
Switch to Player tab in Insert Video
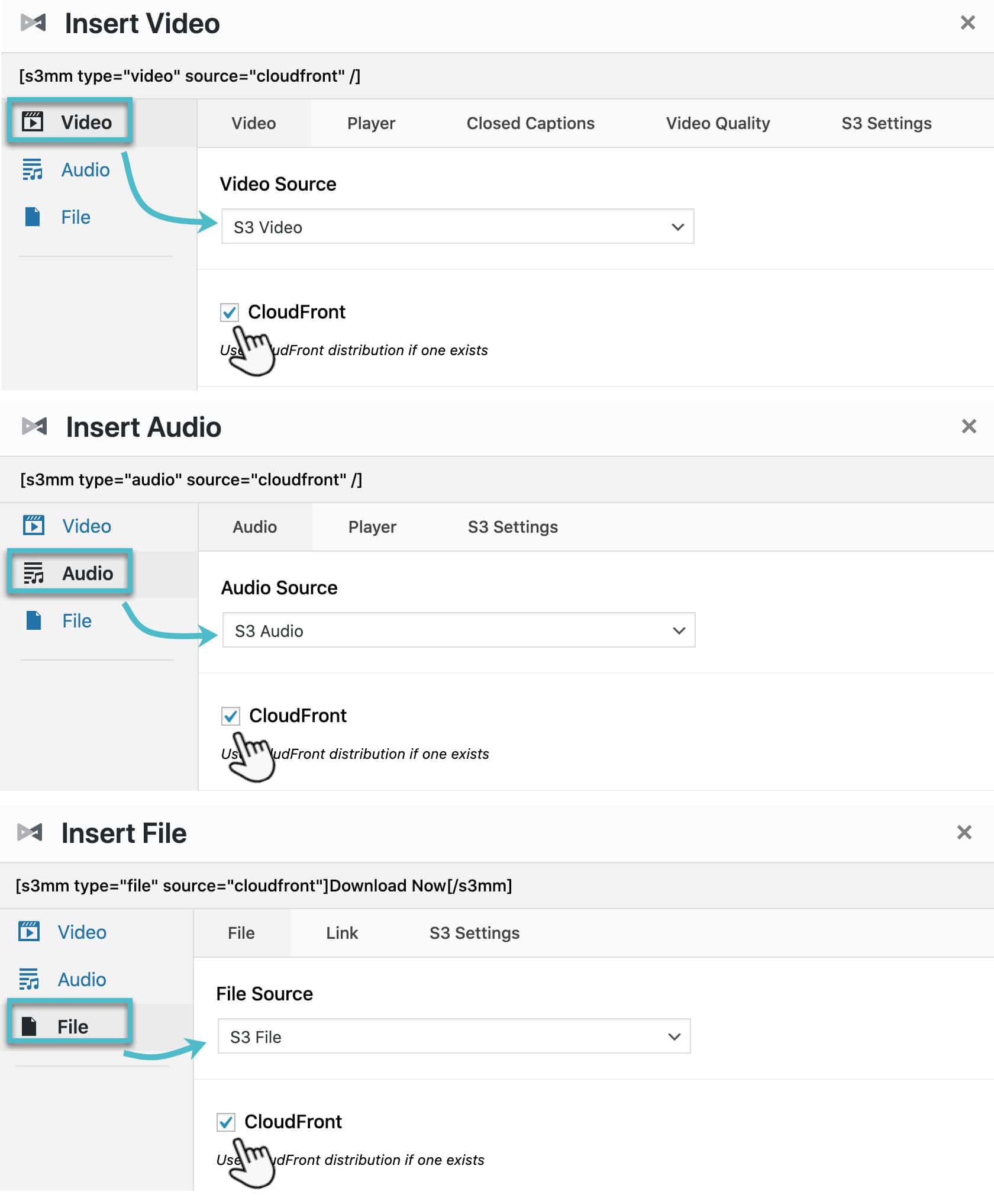[371, 123]
